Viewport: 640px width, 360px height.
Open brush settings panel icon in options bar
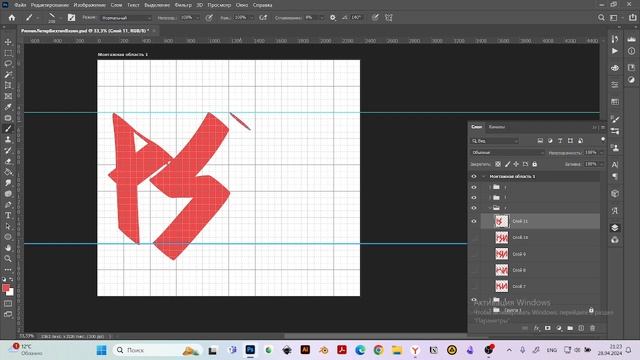point(71,18)
